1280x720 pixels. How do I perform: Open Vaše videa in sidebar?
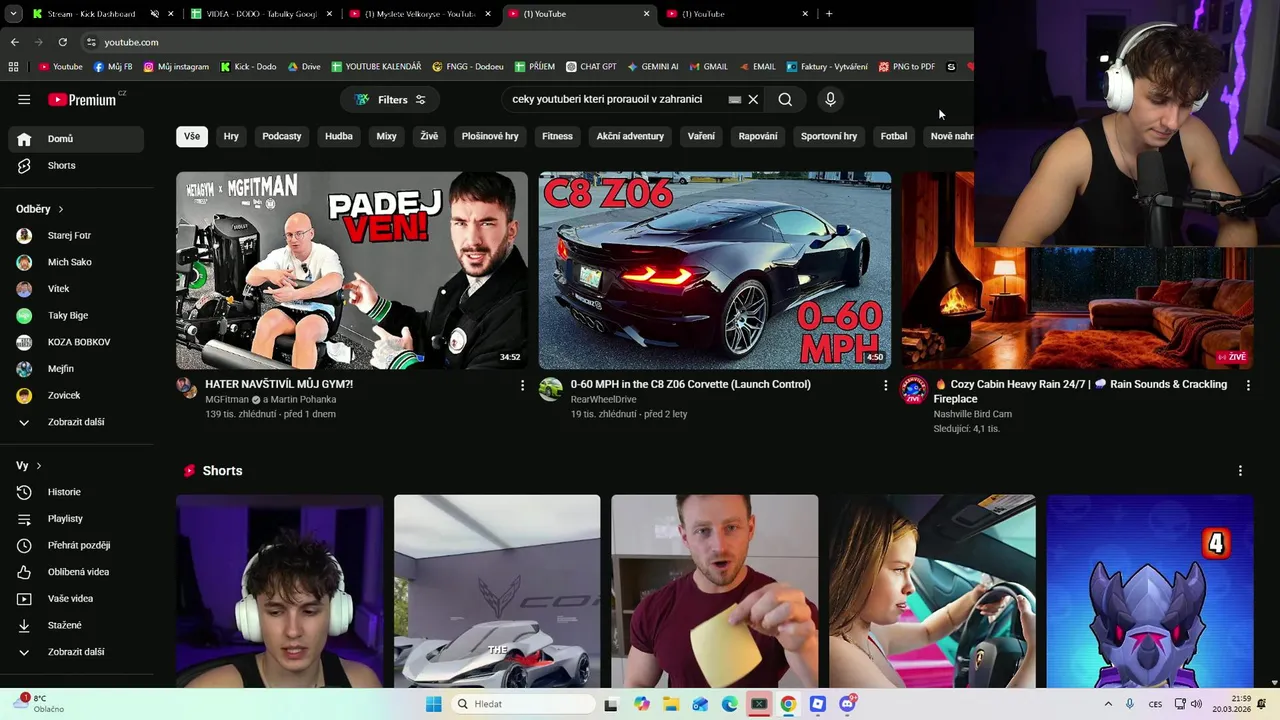76,598
